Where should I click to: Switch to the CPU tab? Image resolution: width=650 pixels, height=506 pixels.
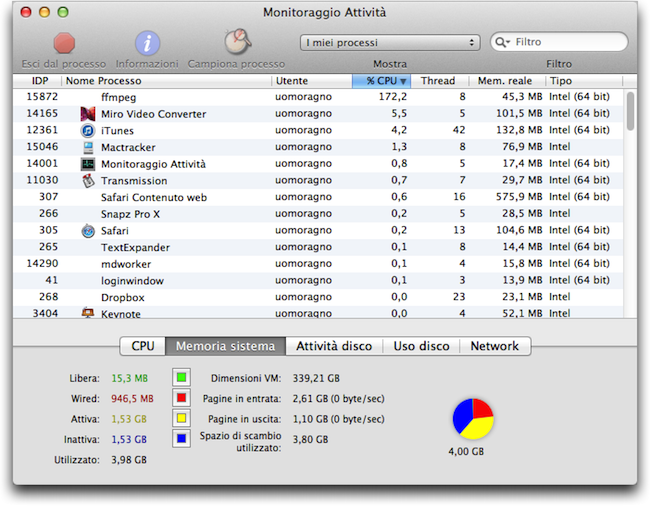(x=143, y=346)
